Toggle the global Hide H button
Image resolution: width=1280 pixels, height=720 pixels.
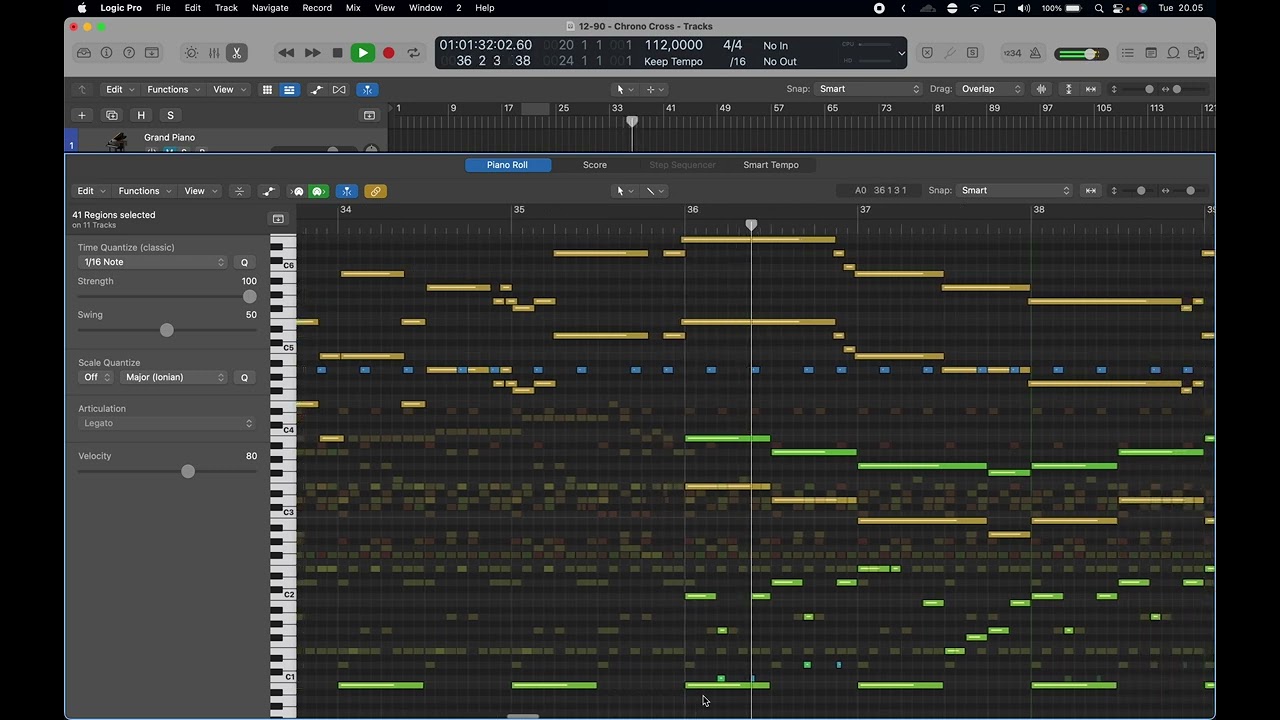(141, 115)
